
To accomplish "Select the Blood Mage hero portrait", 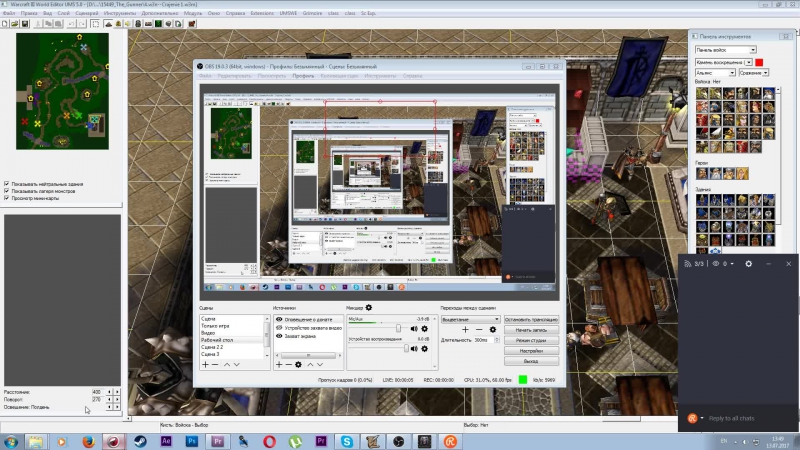I will click(742, 173).
